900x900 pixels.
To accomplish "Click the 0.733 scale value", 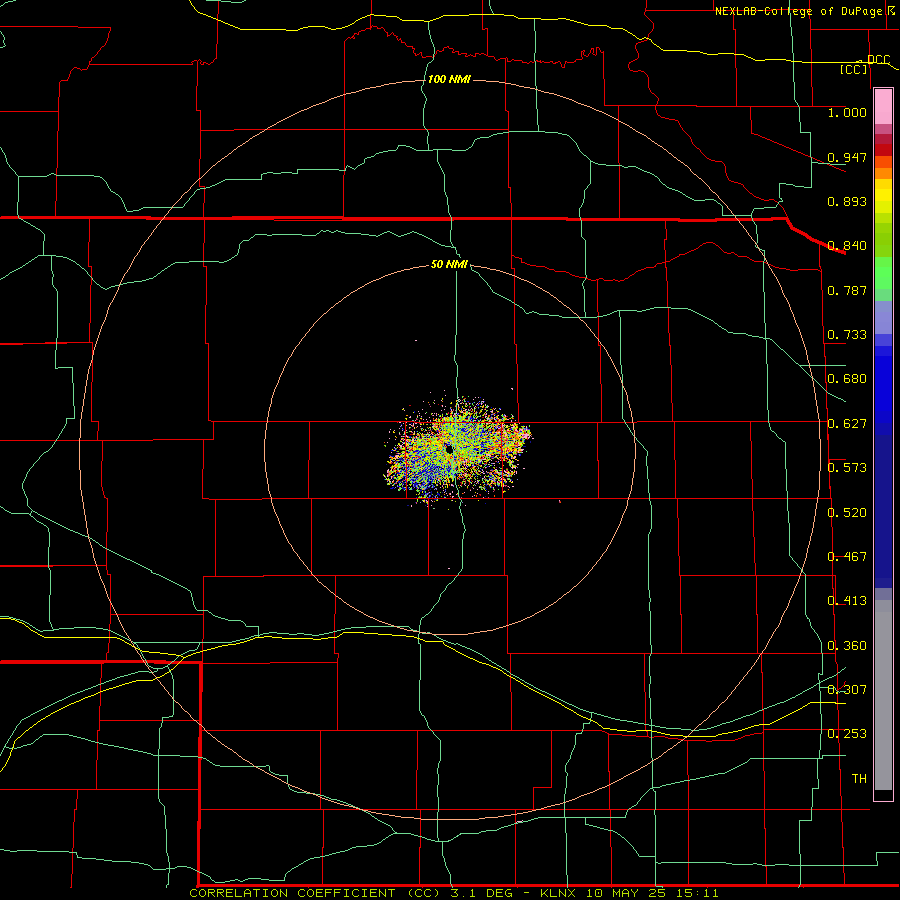I will tap(847, 335).
